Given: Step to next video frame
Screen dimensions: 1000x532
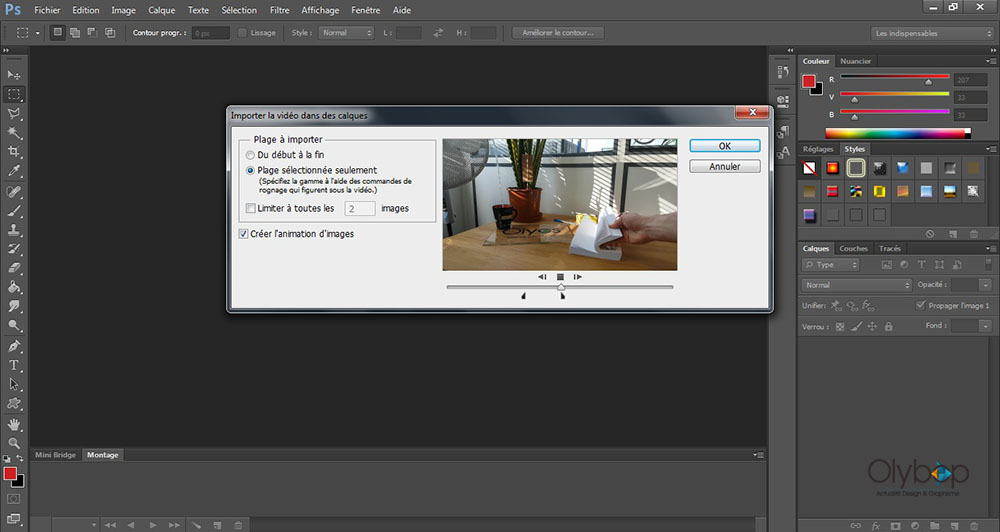Looking at the screenshot, I should (x=577, y=277).
